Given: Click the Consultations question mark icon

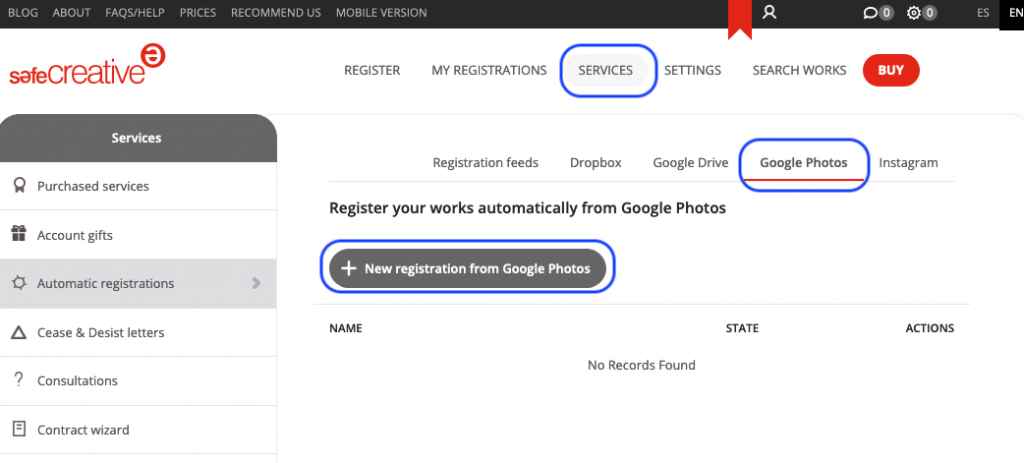Looking at the screenshot, I should (18, 380).
